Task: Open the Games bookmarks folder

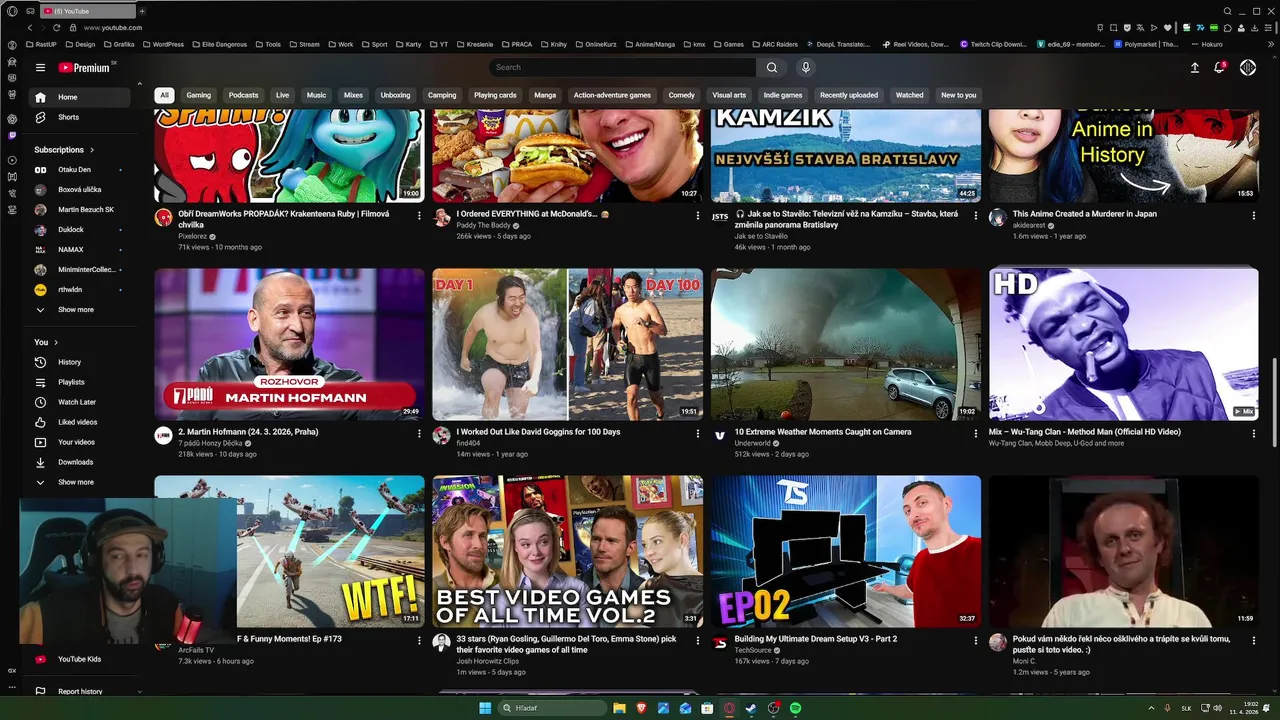Action: 728,44
